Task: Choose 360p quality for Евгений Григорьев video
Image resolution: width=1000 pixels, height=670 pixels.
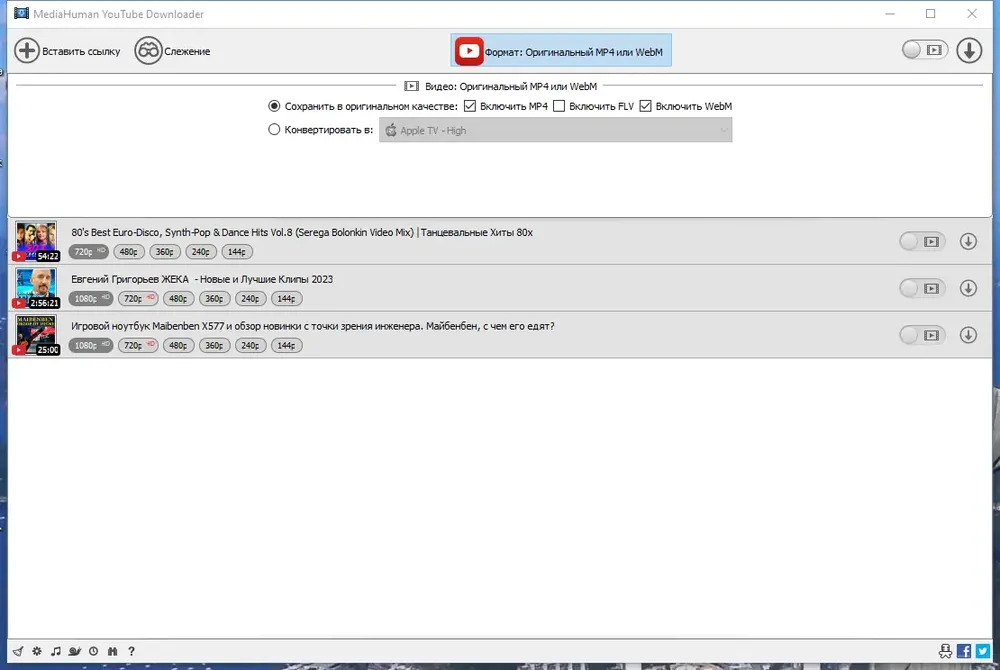Action: tap(214, 298)
